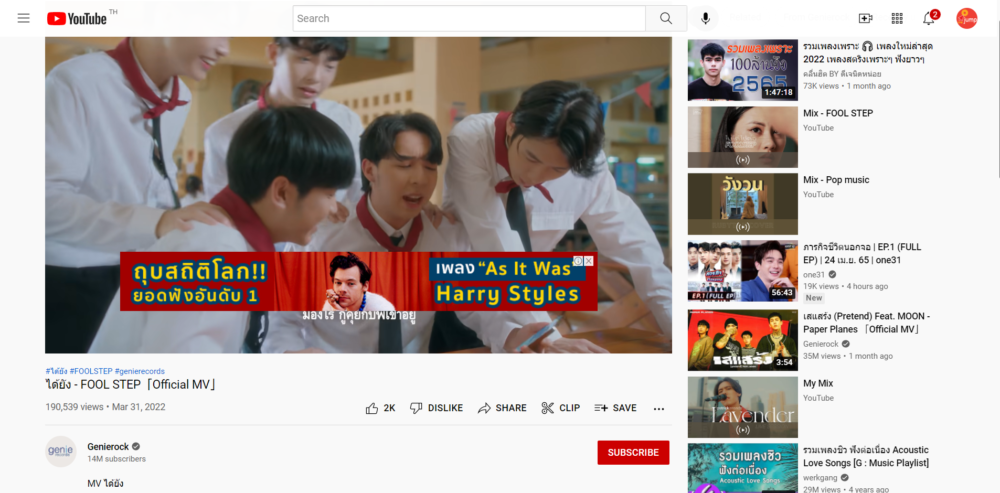The image size is (1000, 493).
Task: Click hashtag #genierecords
Action: [x=140, y=371]
